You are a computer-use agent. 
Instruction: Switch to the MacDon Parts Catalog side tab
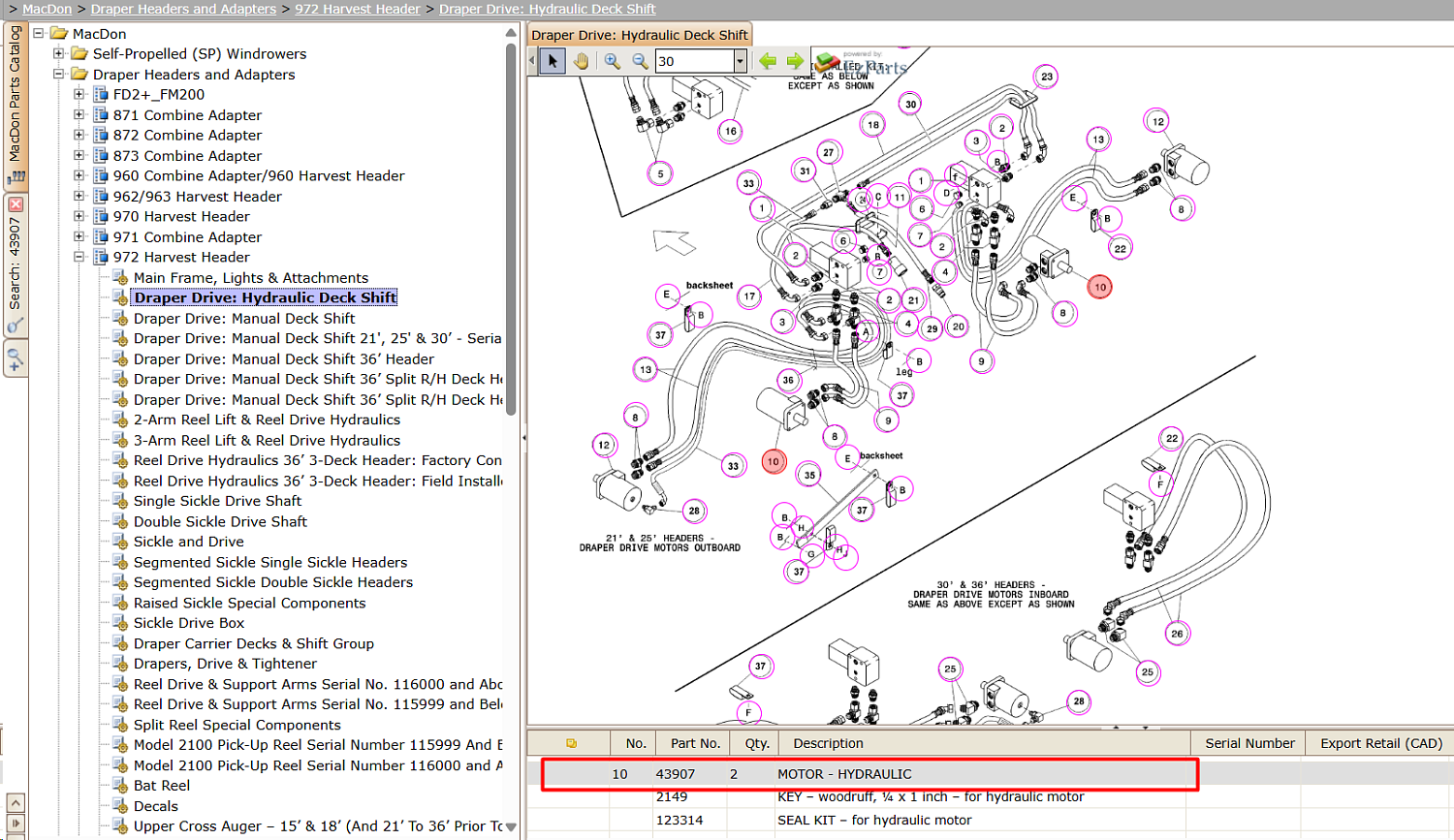(x=16, y=105)
